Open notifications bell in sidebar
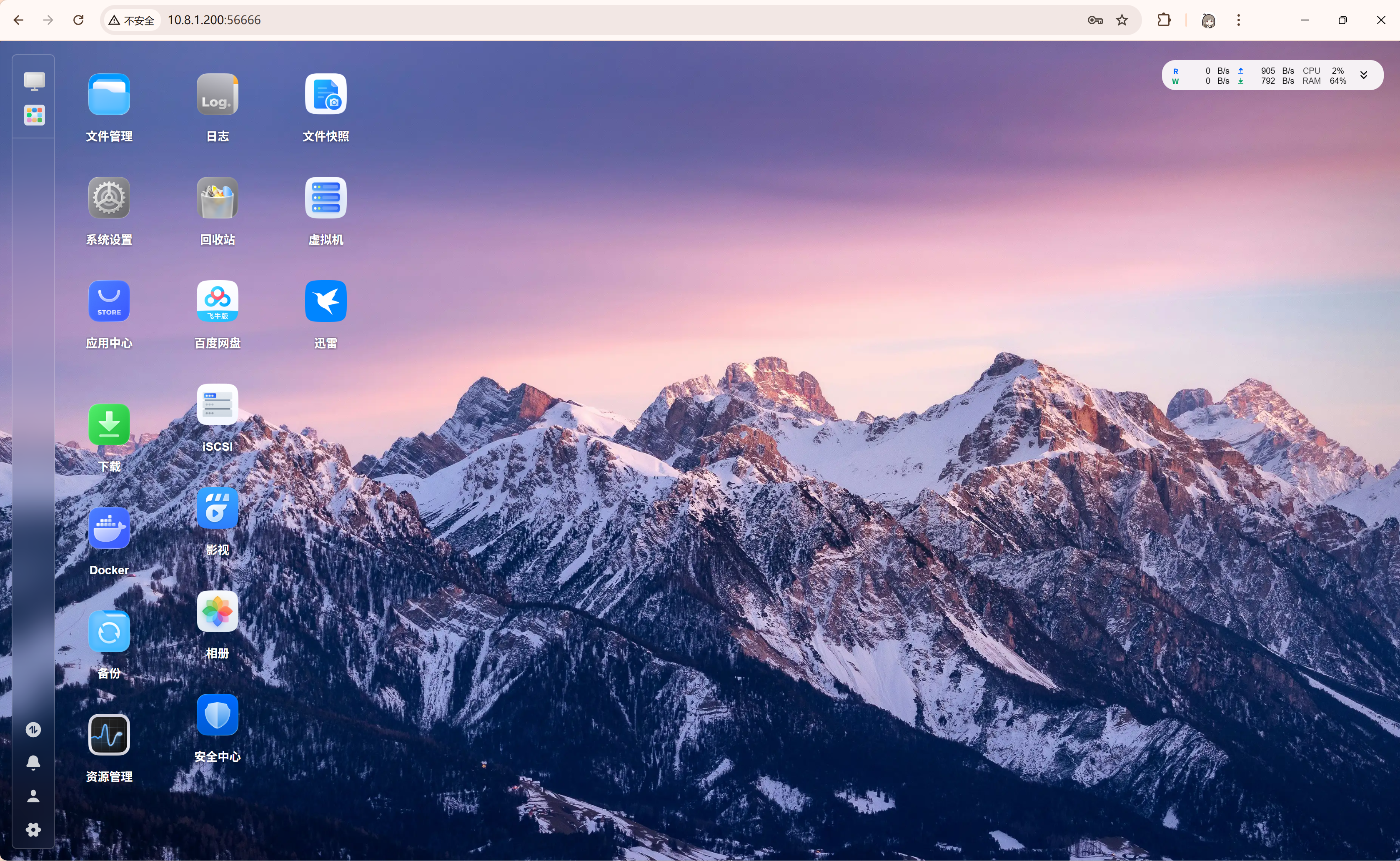Viewport: 1400px width, 861px height. click(x=34, y=763)
